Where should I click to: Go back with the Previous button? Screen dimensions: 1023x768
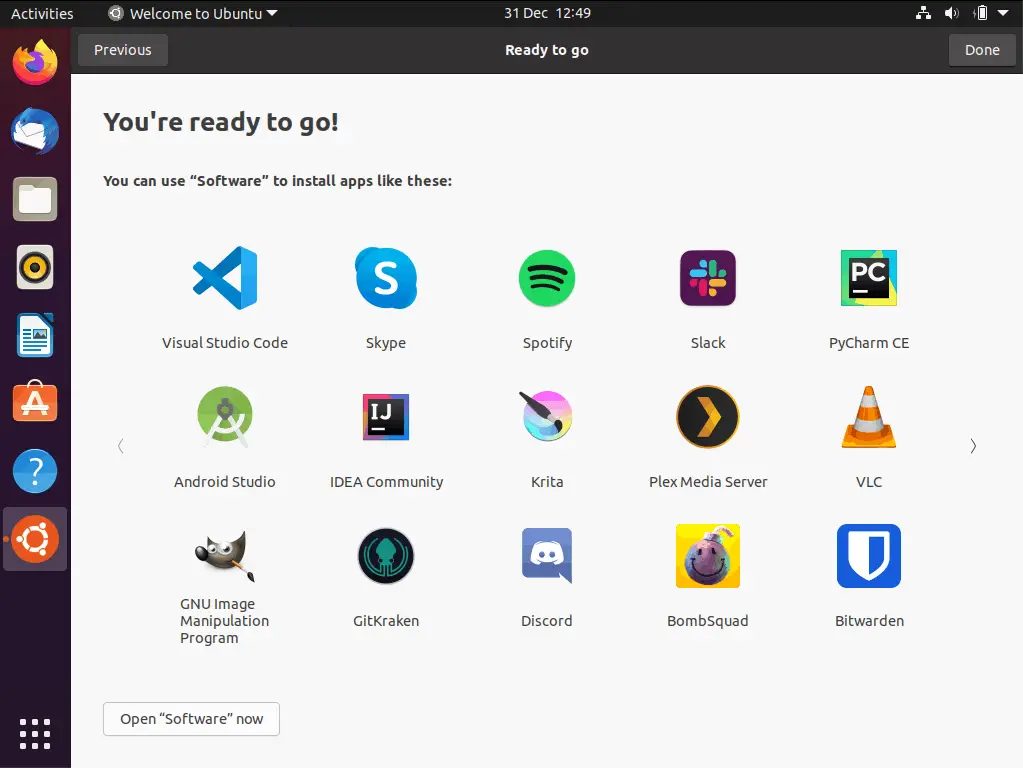coord(123,50)
